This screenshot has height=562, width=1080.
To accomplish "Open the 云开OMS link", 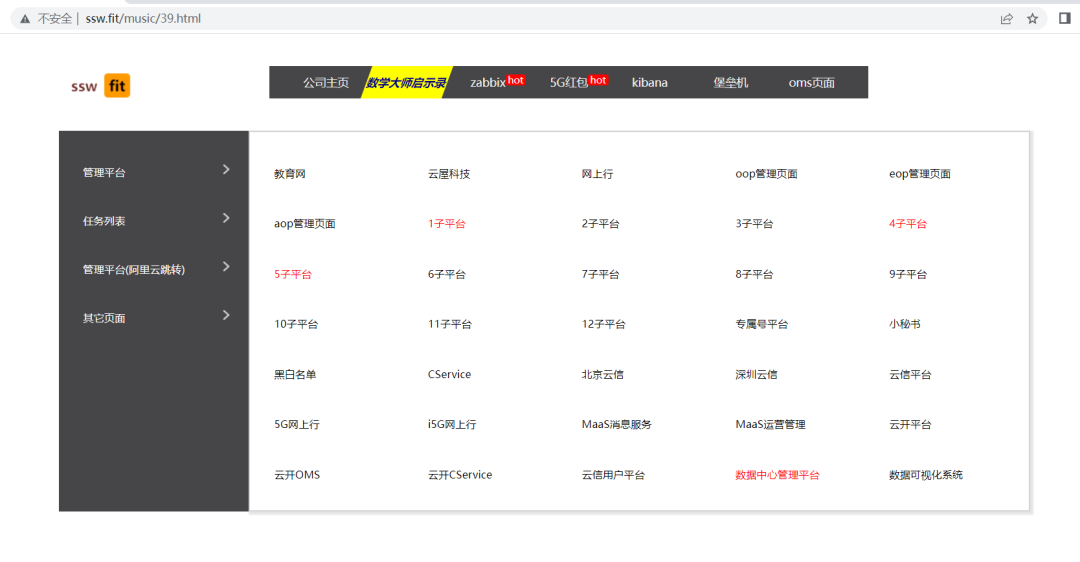I will (297, 475).
